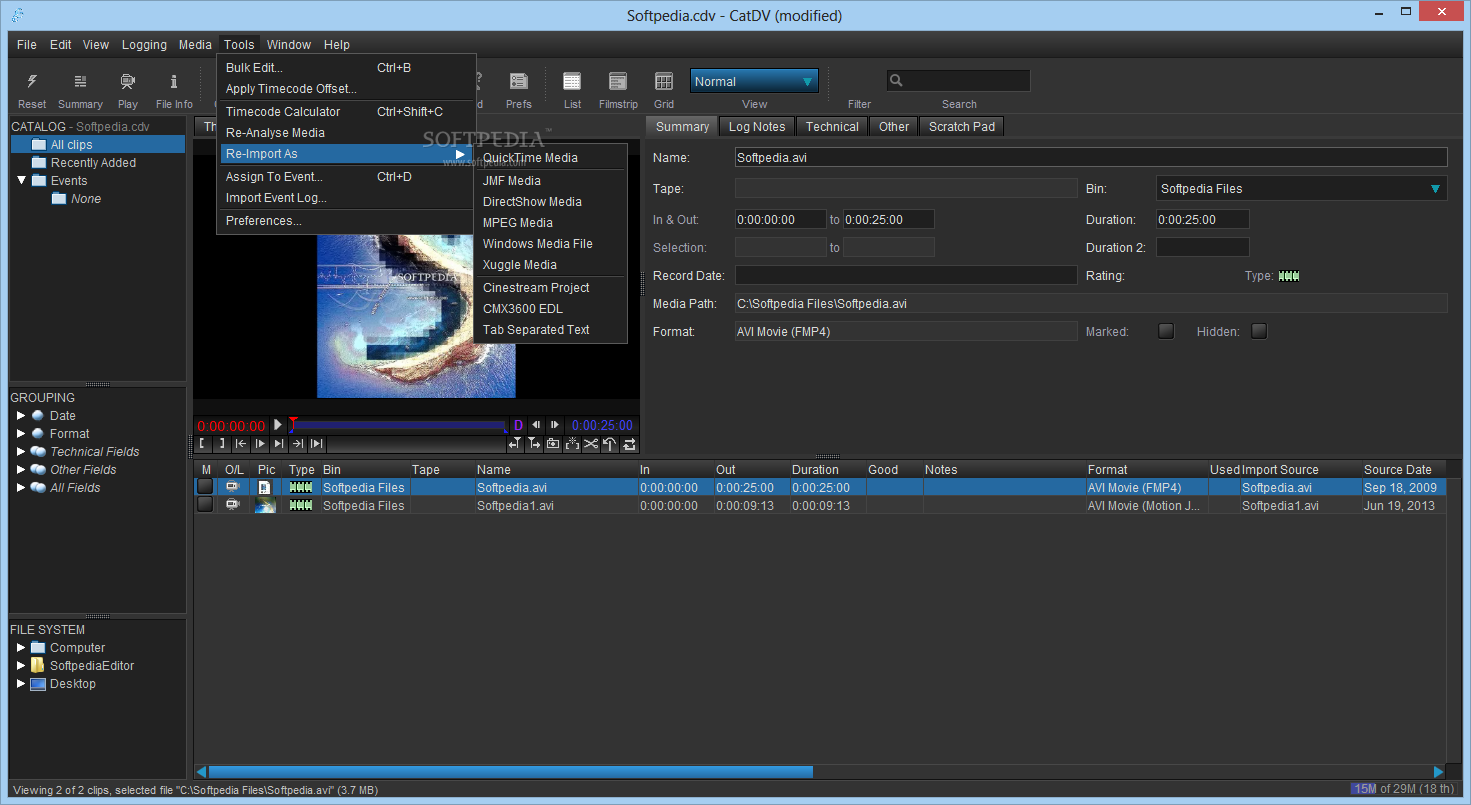
Task: Expand the All Fields grouping
Action: (21, 488)
